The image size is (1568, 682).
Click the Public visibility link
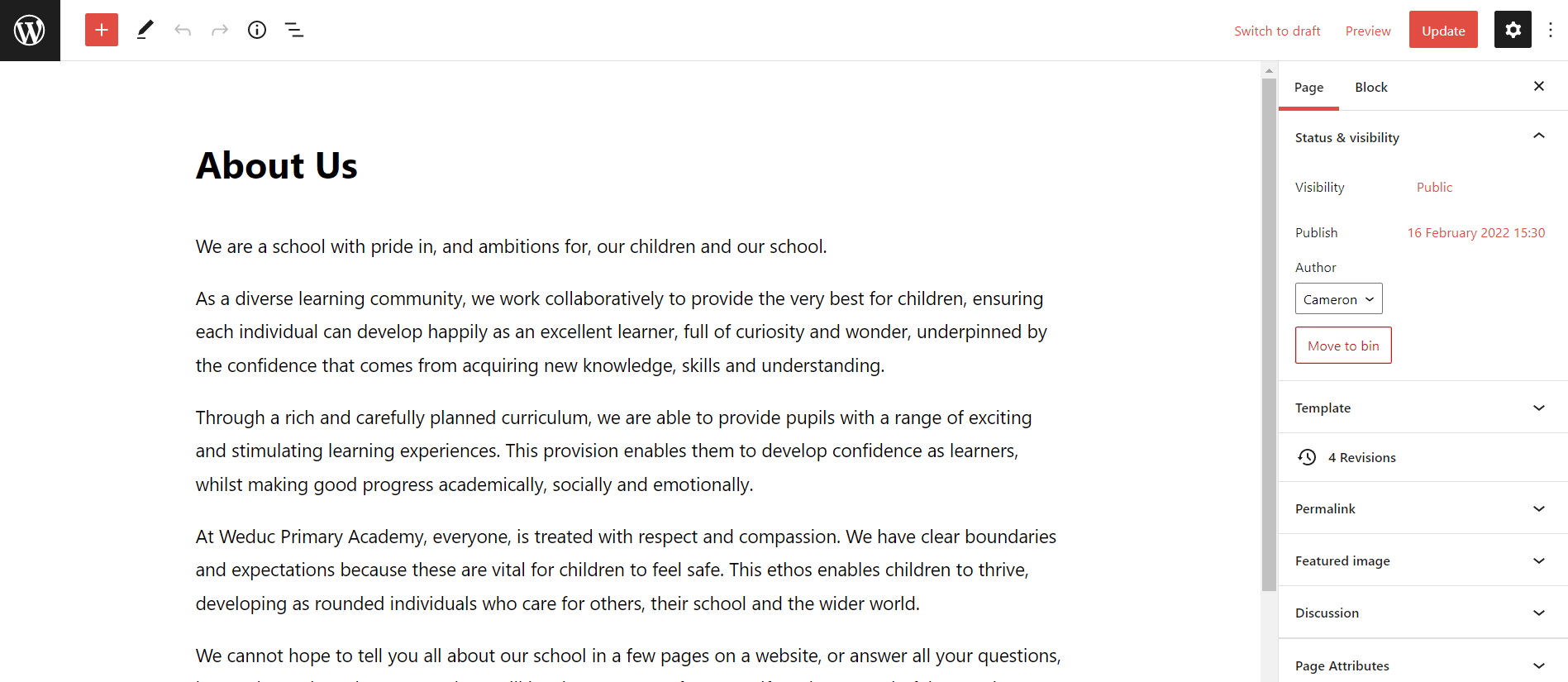pos(1434,188)
